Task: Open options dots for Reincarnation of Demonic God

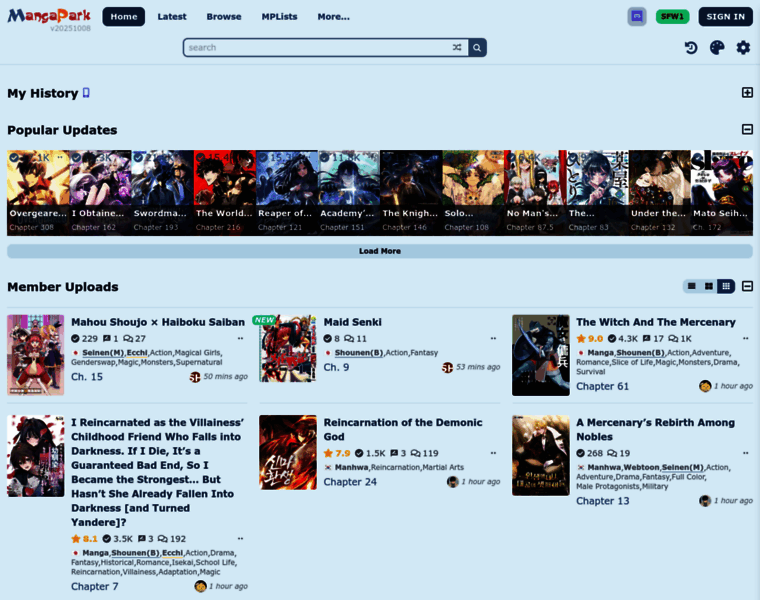Action: tap(493, 453)
